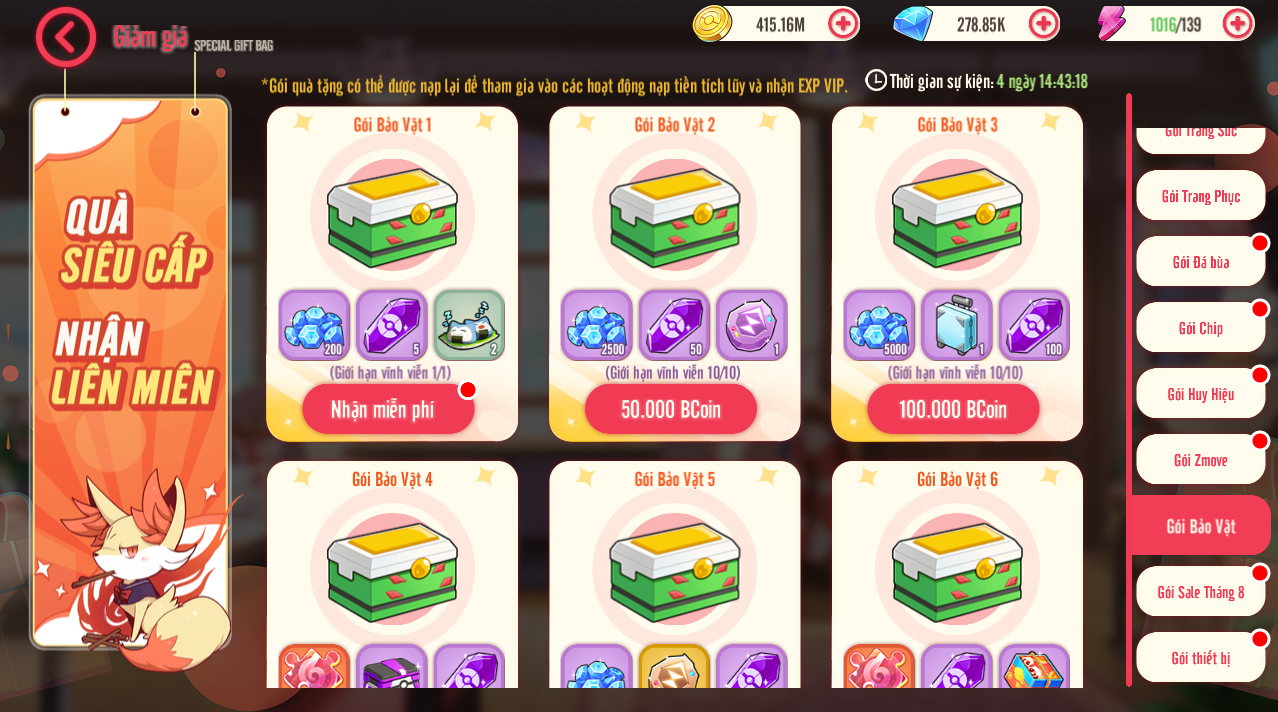Tap the blue diamond currency icon

click(913, 23)
